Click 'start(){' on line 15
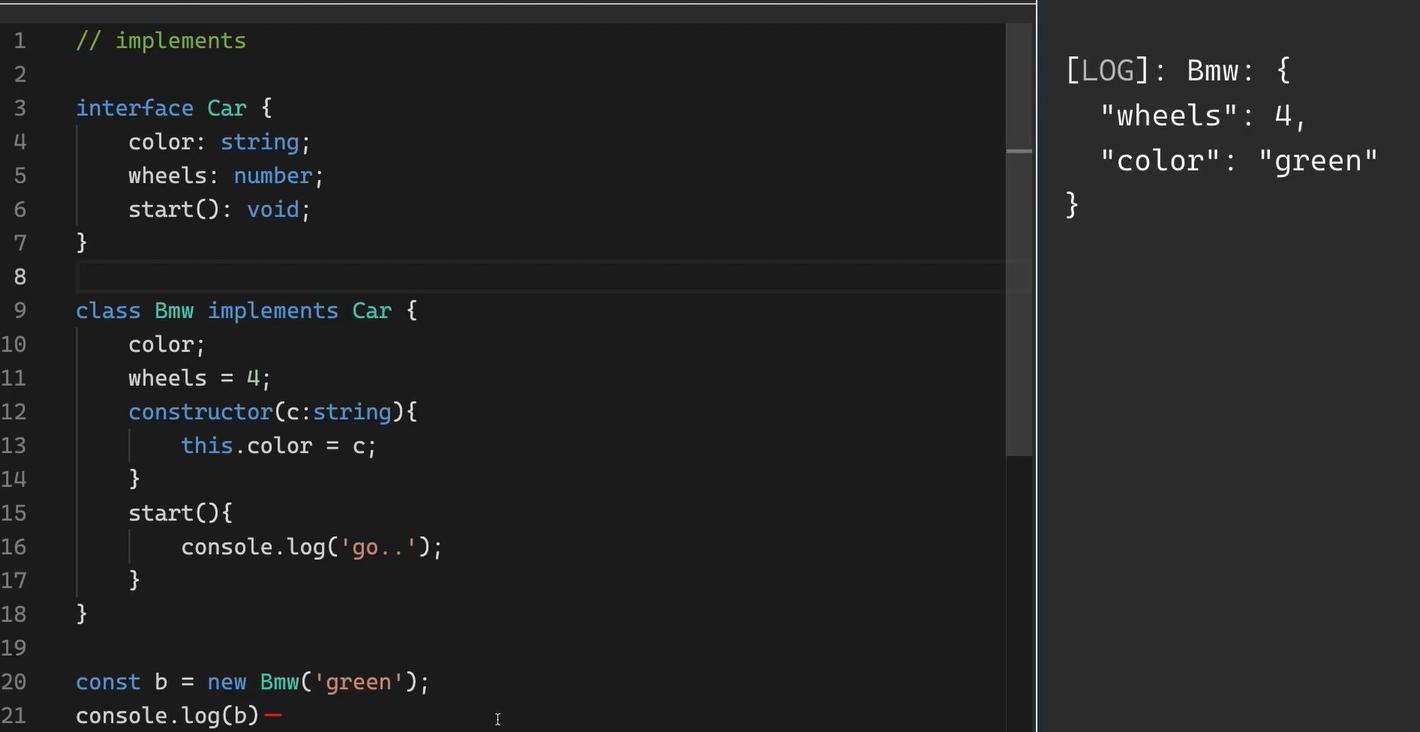Image resolution: width=1420 pixels, height=732 pixels. tap(180, 513)
